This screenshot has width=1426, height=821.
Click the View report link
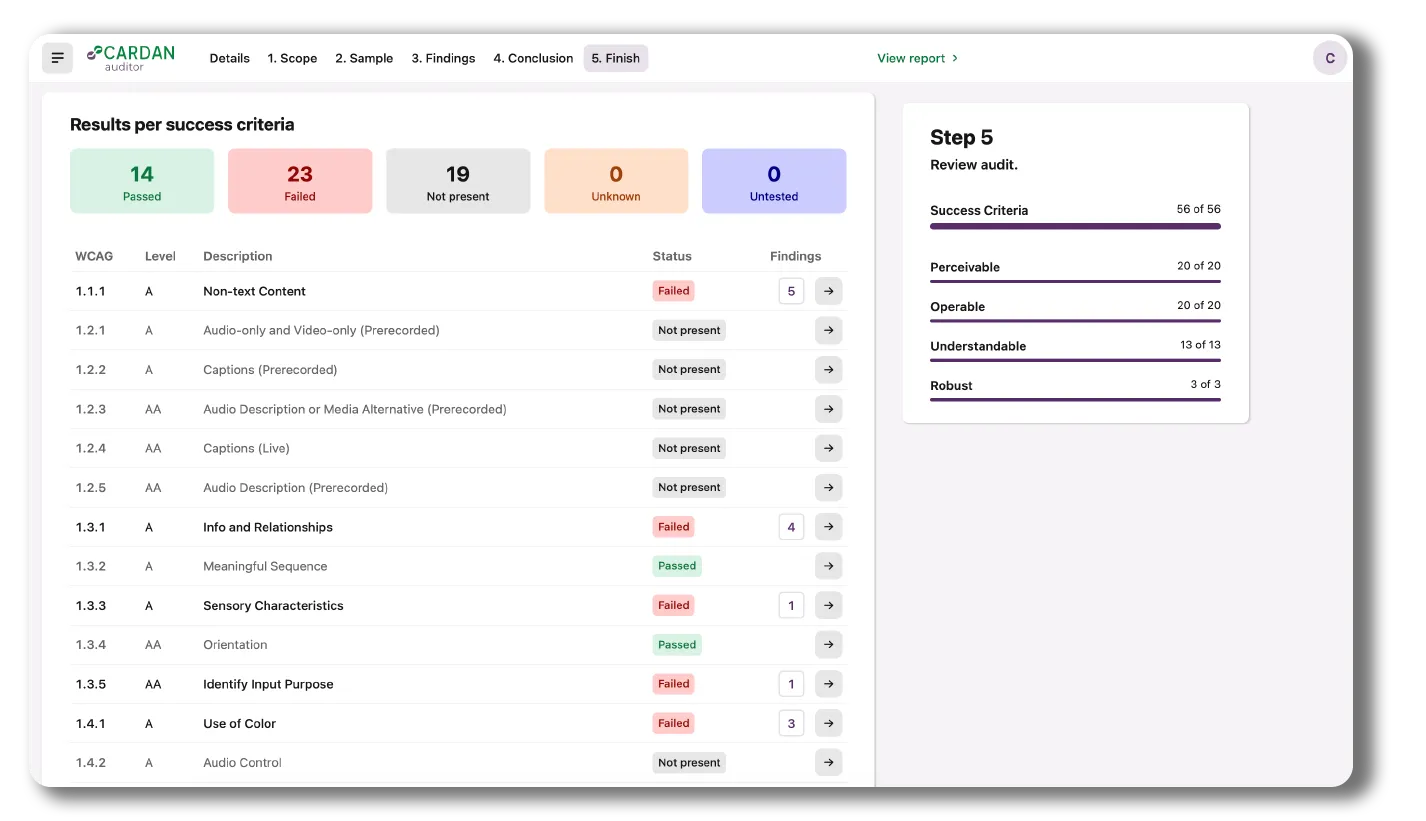918,58
